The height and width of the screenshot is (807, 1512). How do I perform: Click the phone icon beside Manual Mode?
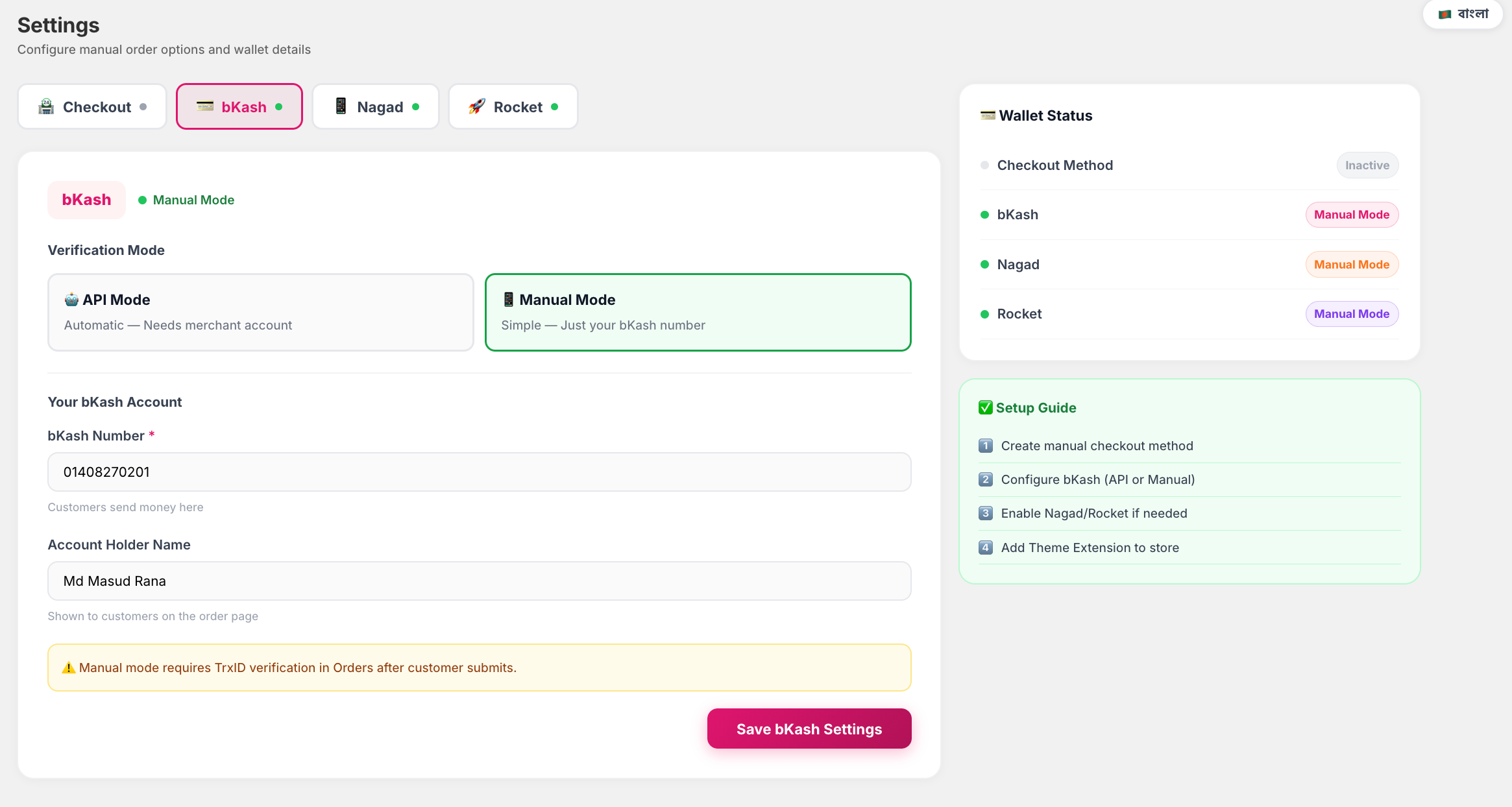coord(509,300)
